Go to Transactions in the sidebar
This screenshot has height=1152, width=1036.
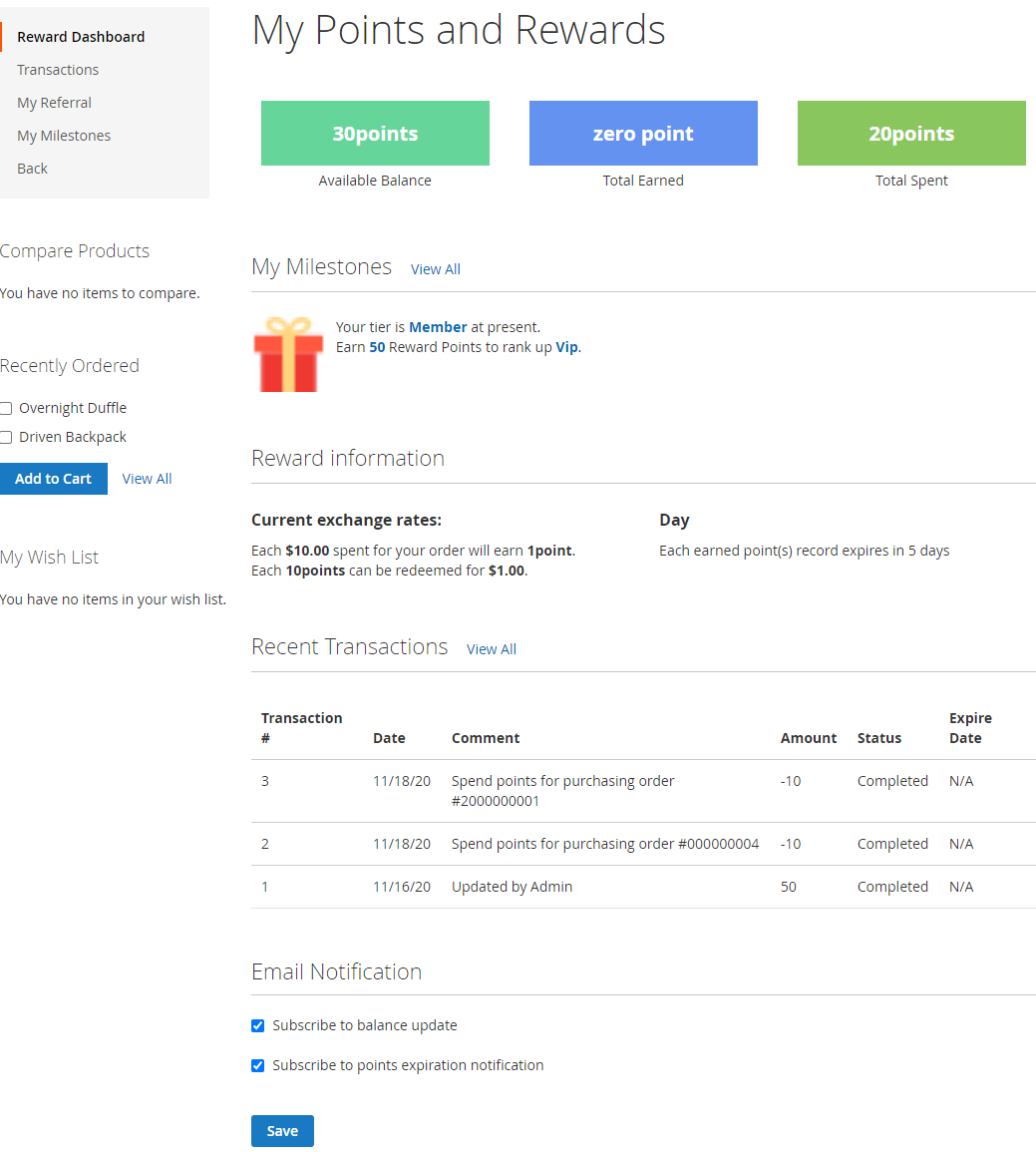tap(58, 70)
